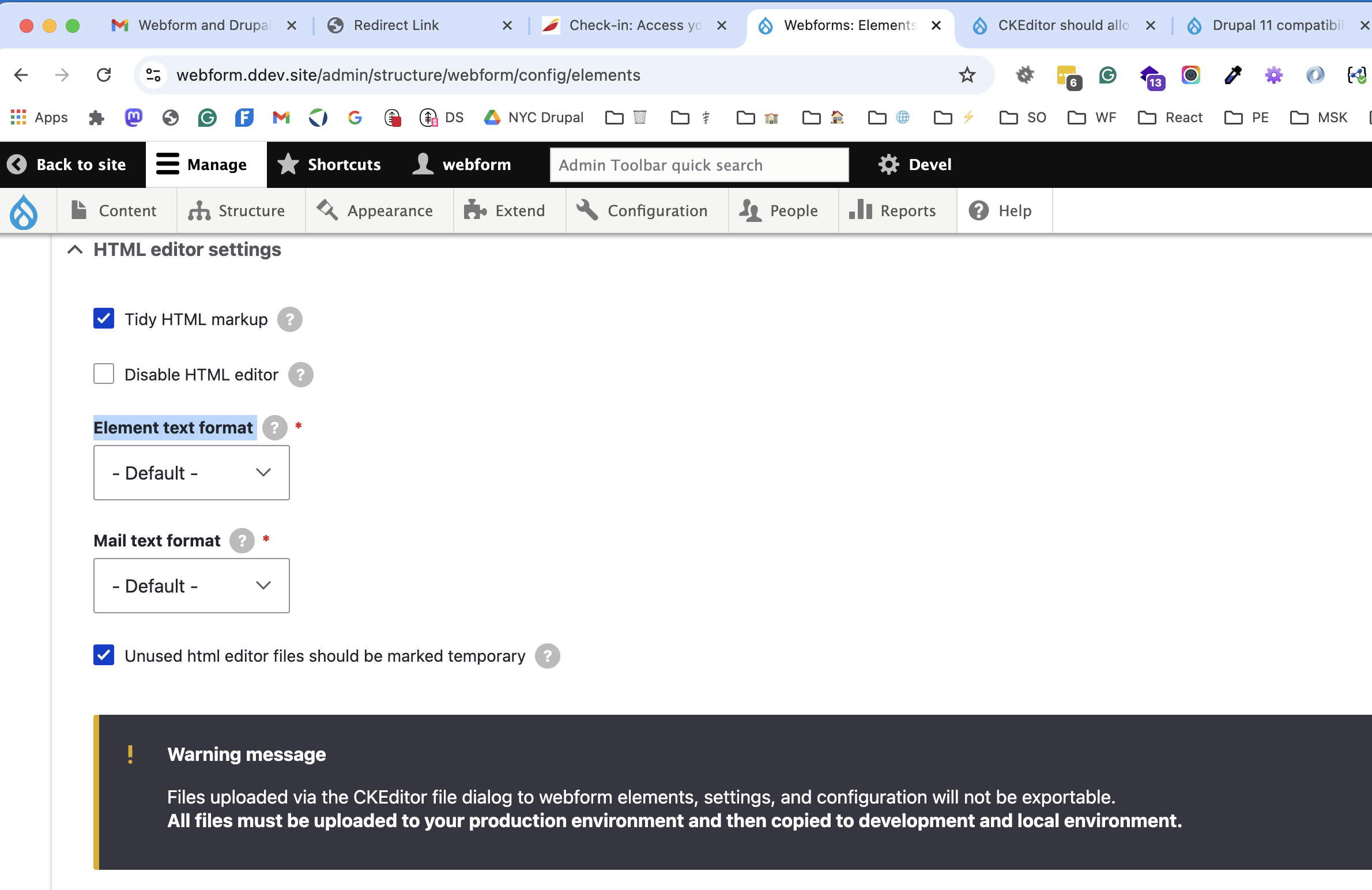Screen dimensions: 1372x890
Task: Open Shortcuts toolbar item
Action: pyautogui.click(x=330, y=165)
